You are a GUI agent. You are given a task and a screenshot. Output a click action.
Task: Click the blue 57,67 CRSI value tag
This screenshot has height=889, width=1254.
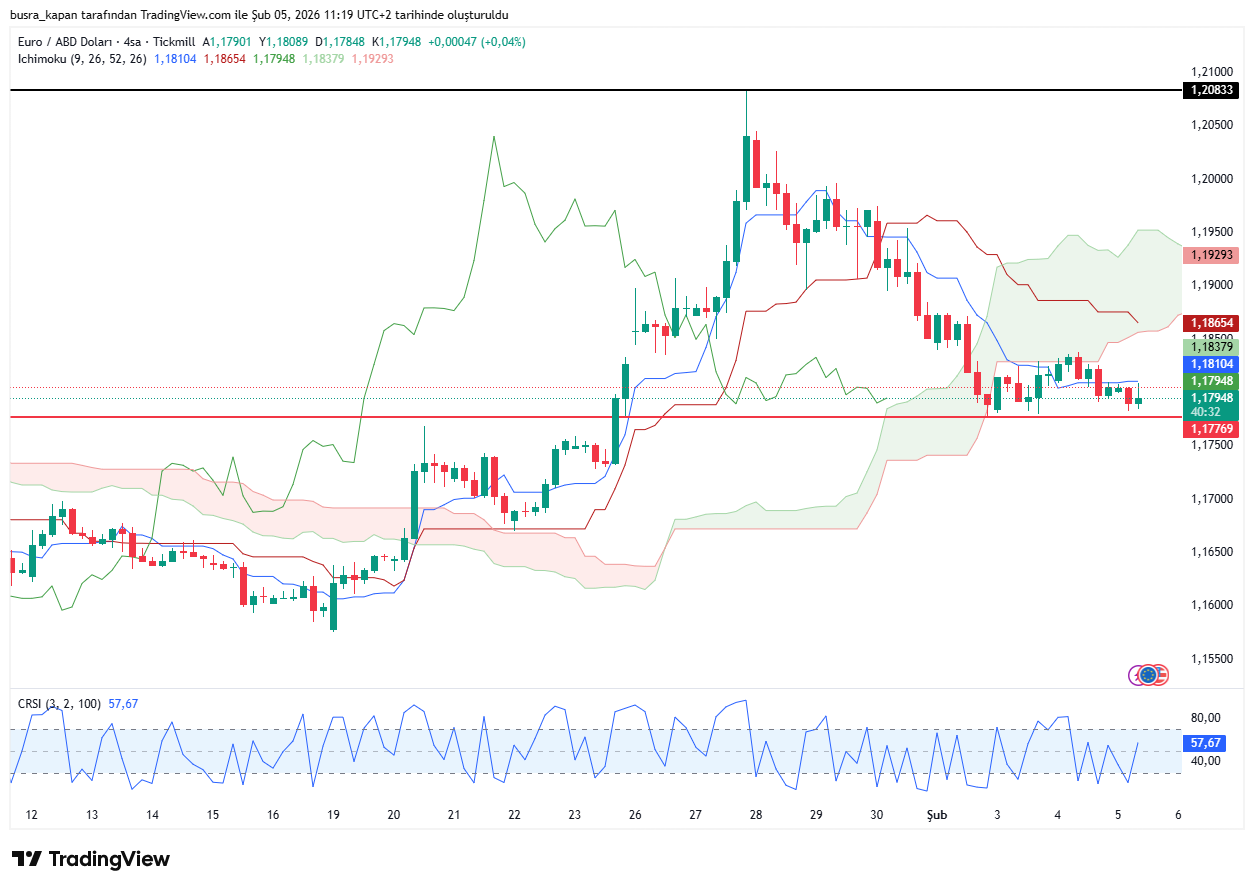[x=1206, y=743]
